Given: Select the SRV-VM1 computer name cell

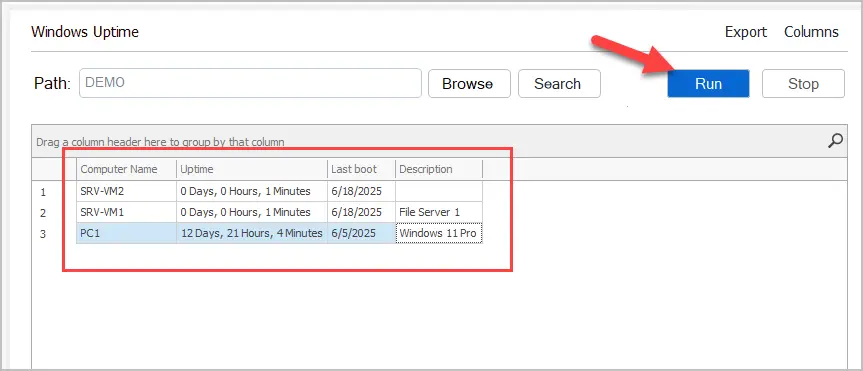Looking at the screenshot, I should click(x=127, y=212).
